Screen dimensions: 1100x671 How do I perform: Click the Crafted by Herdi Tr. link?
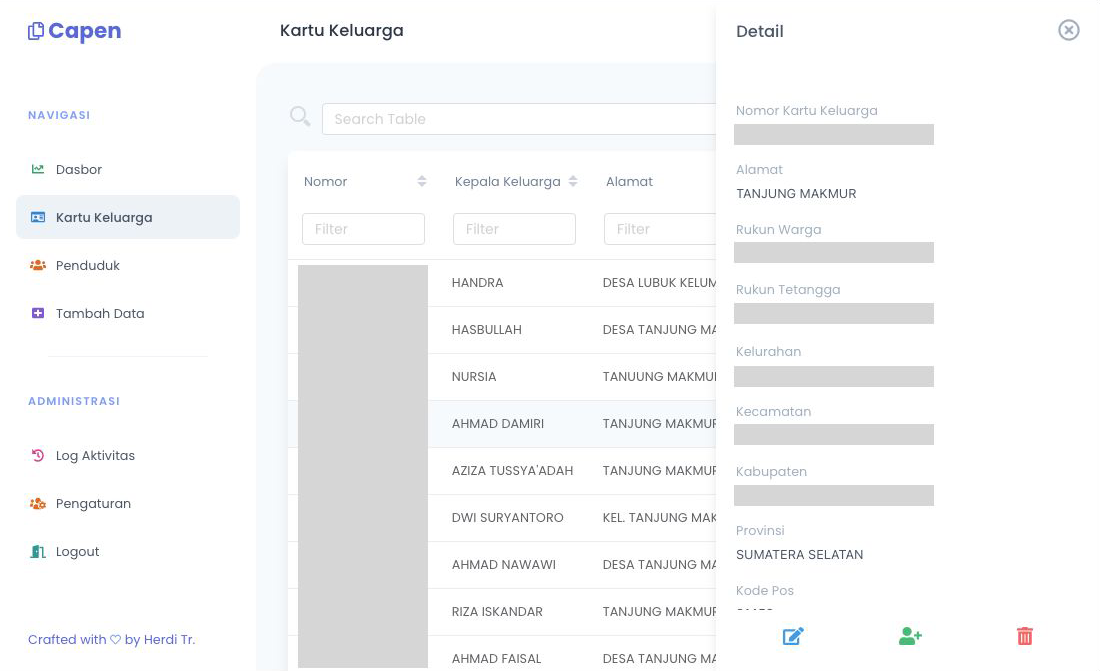point(111,639)
